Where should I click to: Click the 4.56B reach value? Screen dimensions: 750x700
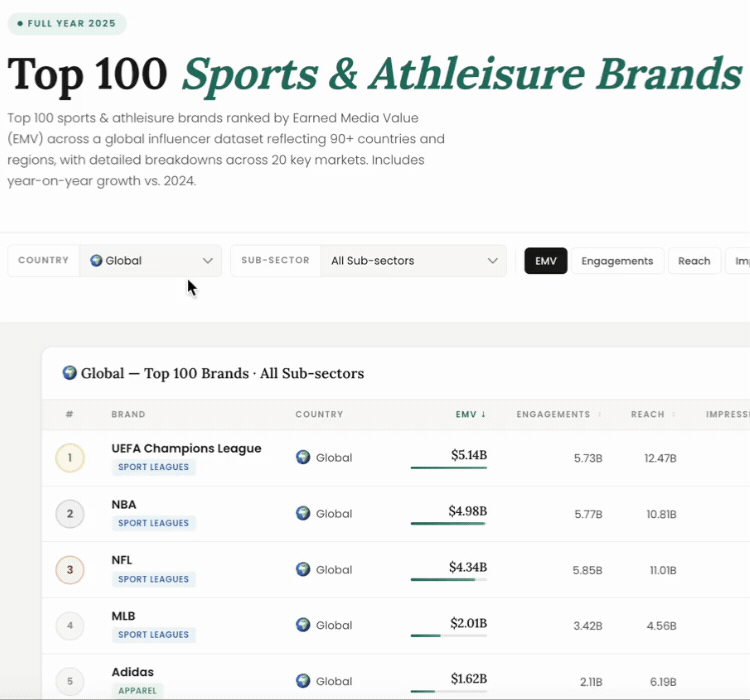pos(662,626)
